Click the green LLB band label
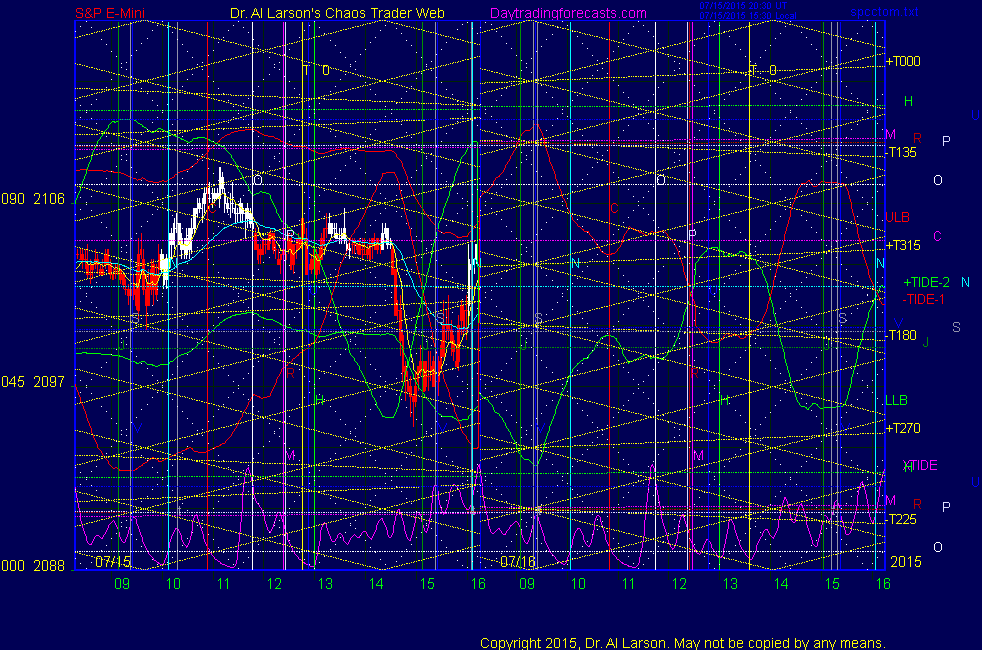Screen dimensions: 982x650 (896, 400)
